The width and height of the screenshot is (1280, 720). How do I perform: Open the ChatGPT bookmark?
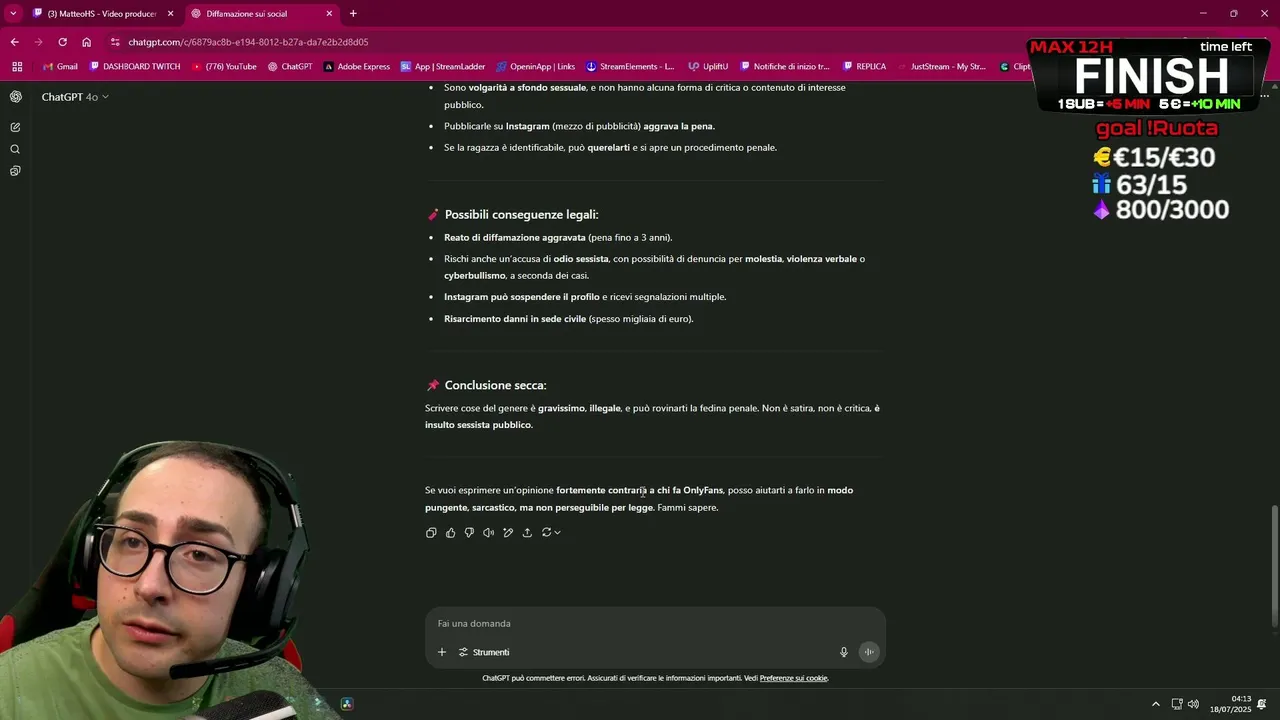[x=290, y=67]
